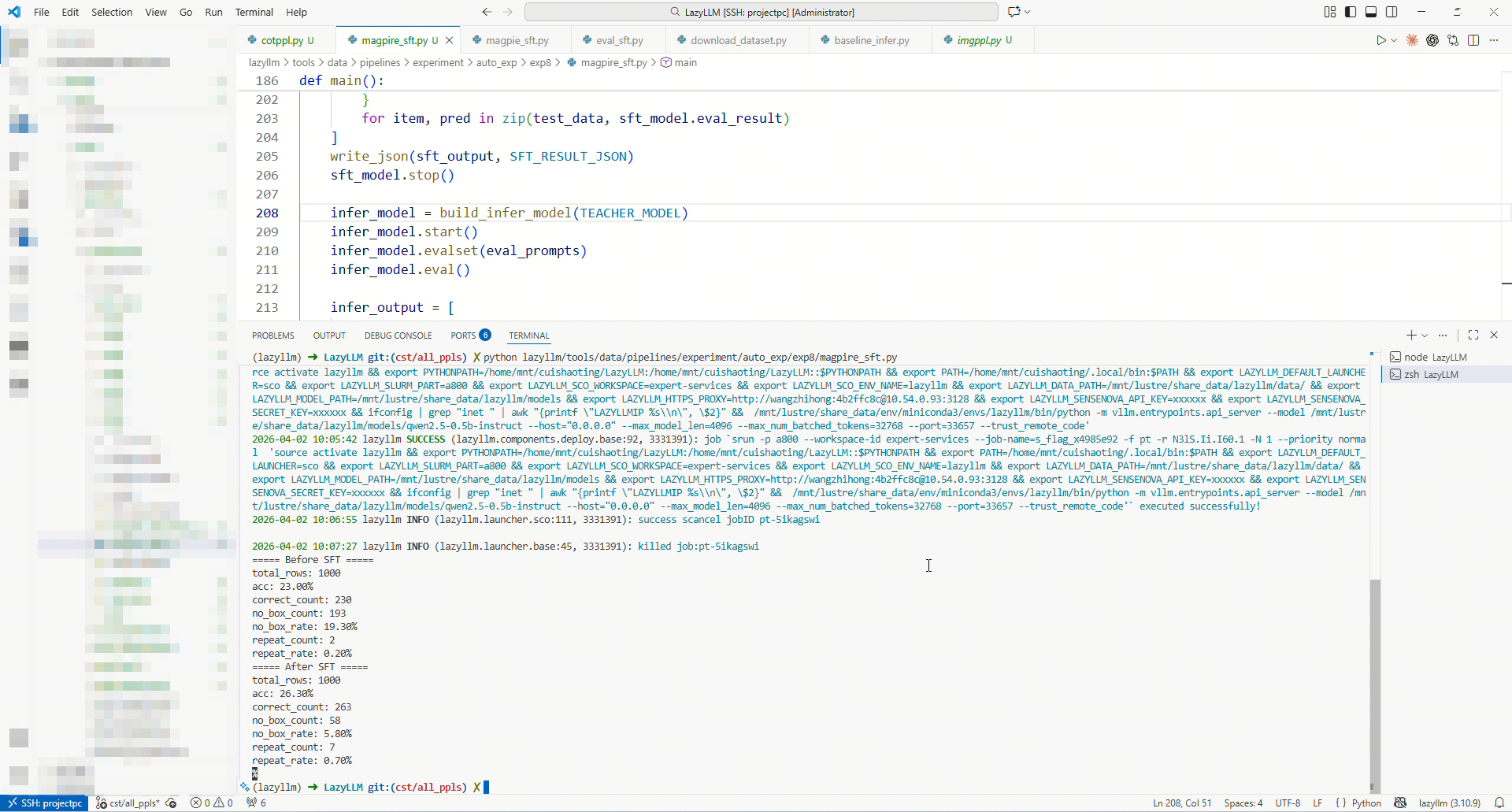Screen dimensions: 1512x812
Task: Switch to the download_dataset.py tab
Action: (x=738, y=40)
